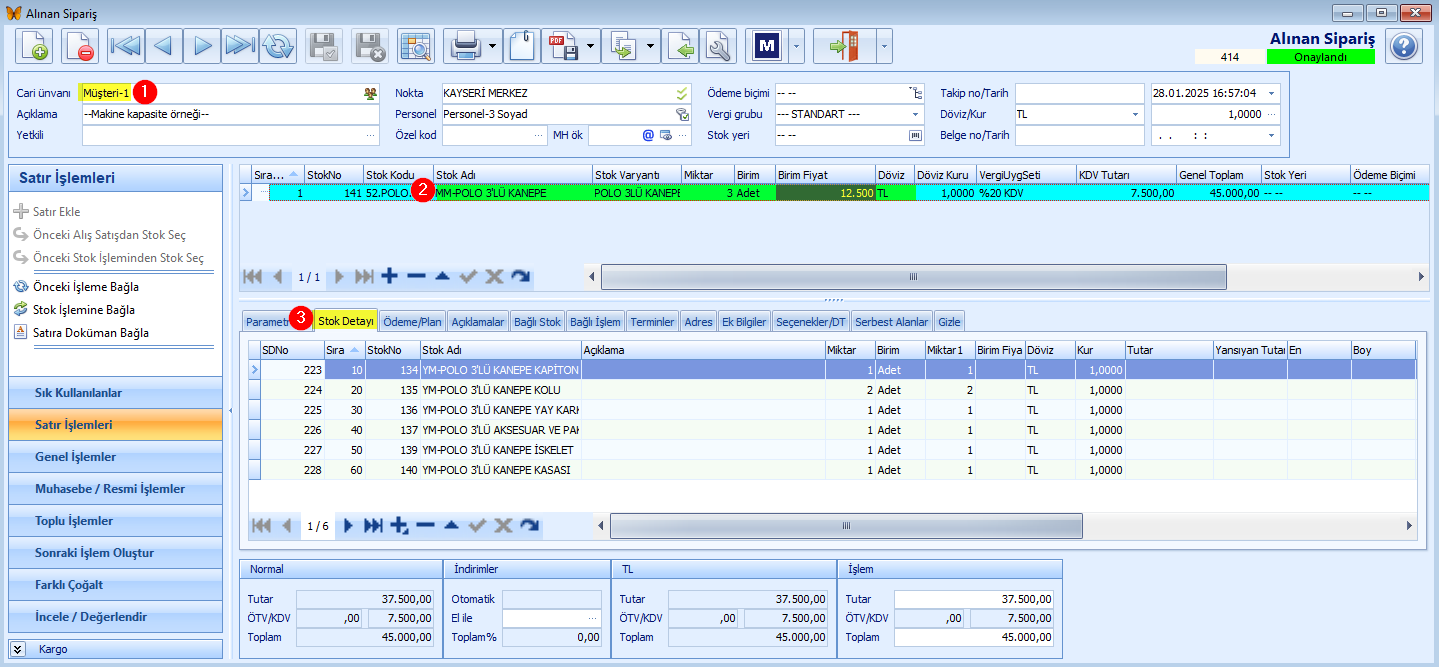Open the Döviz/Kur TL currency dropdown
This screenshot has height=667, width=1439.
(1136, 114)
